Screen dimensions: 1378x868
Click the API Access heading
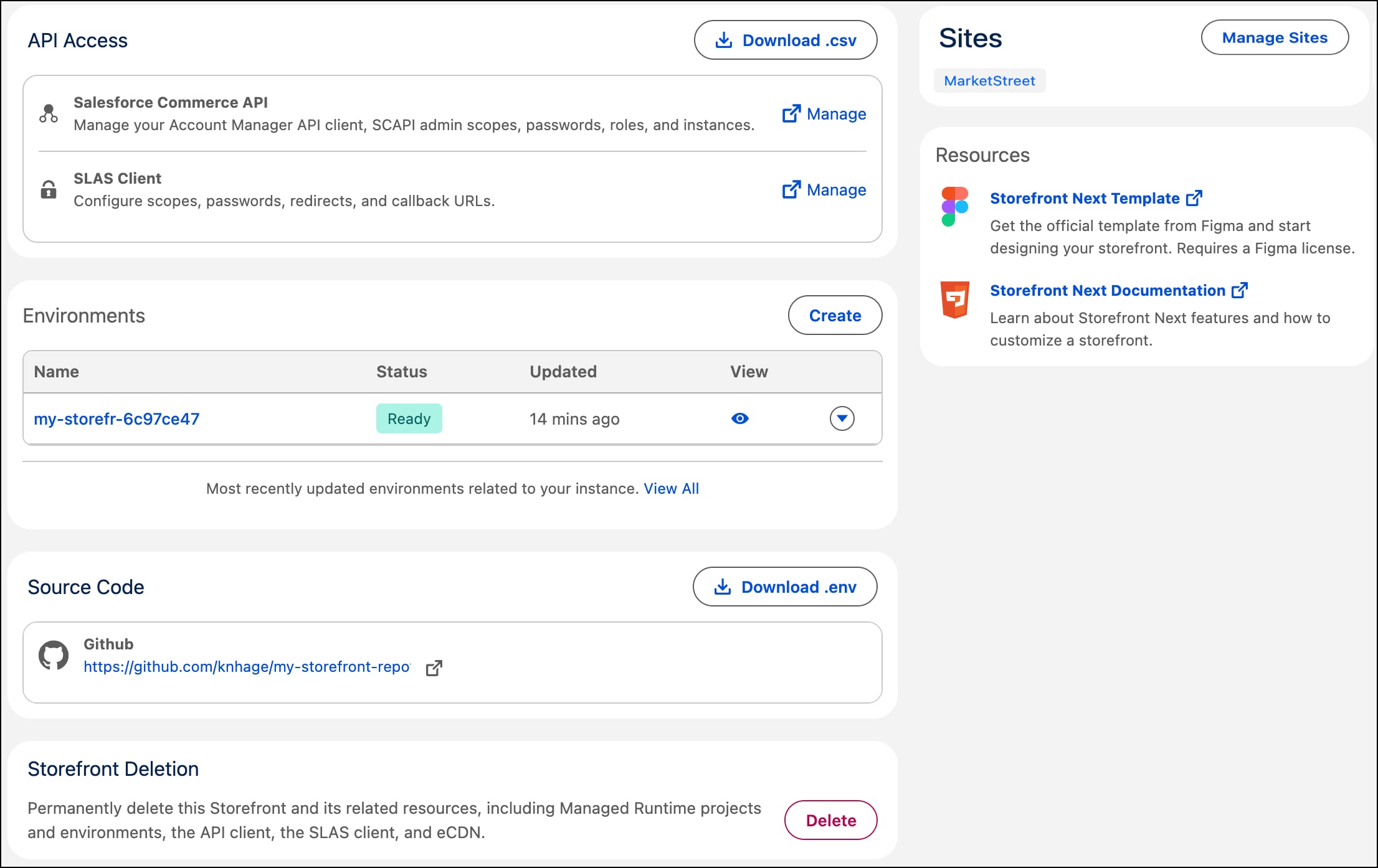coord(77,40)
